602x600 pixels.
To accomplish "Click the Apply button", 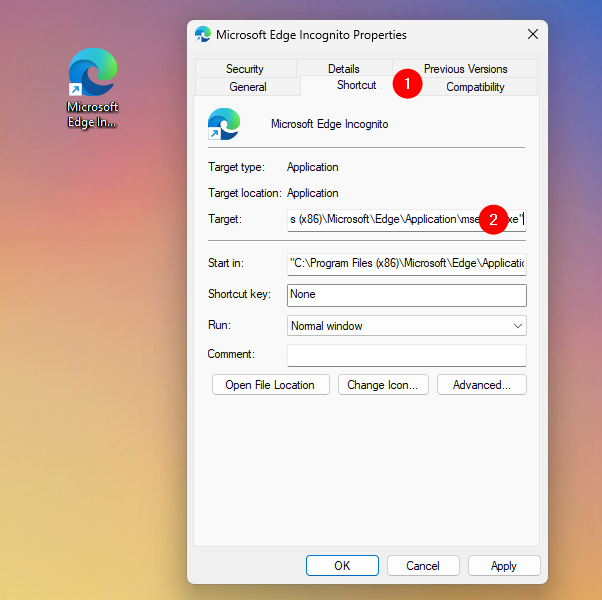I will (x=504, y=565).
